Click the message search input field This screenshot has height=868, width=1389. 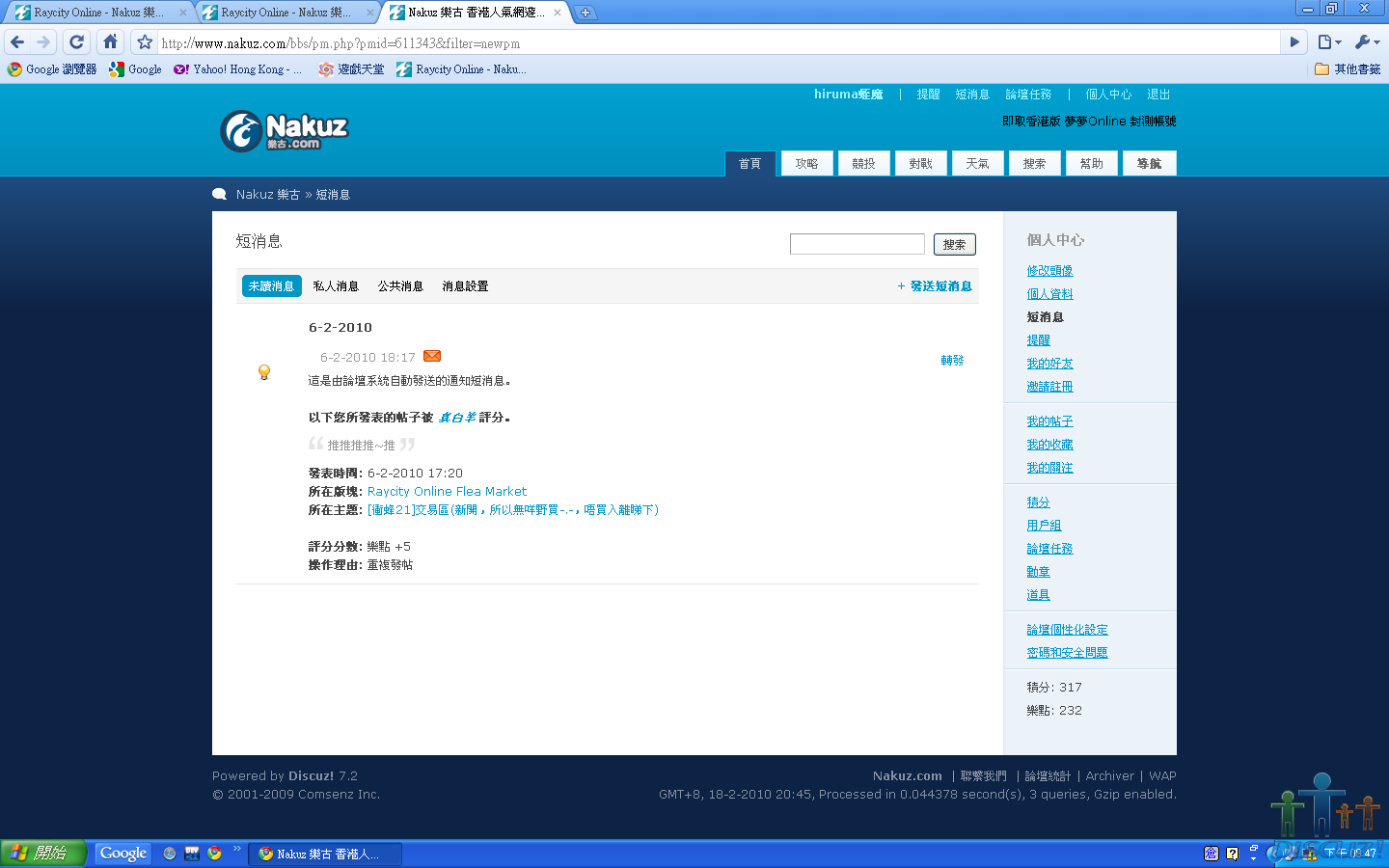[x=857, y=245]
